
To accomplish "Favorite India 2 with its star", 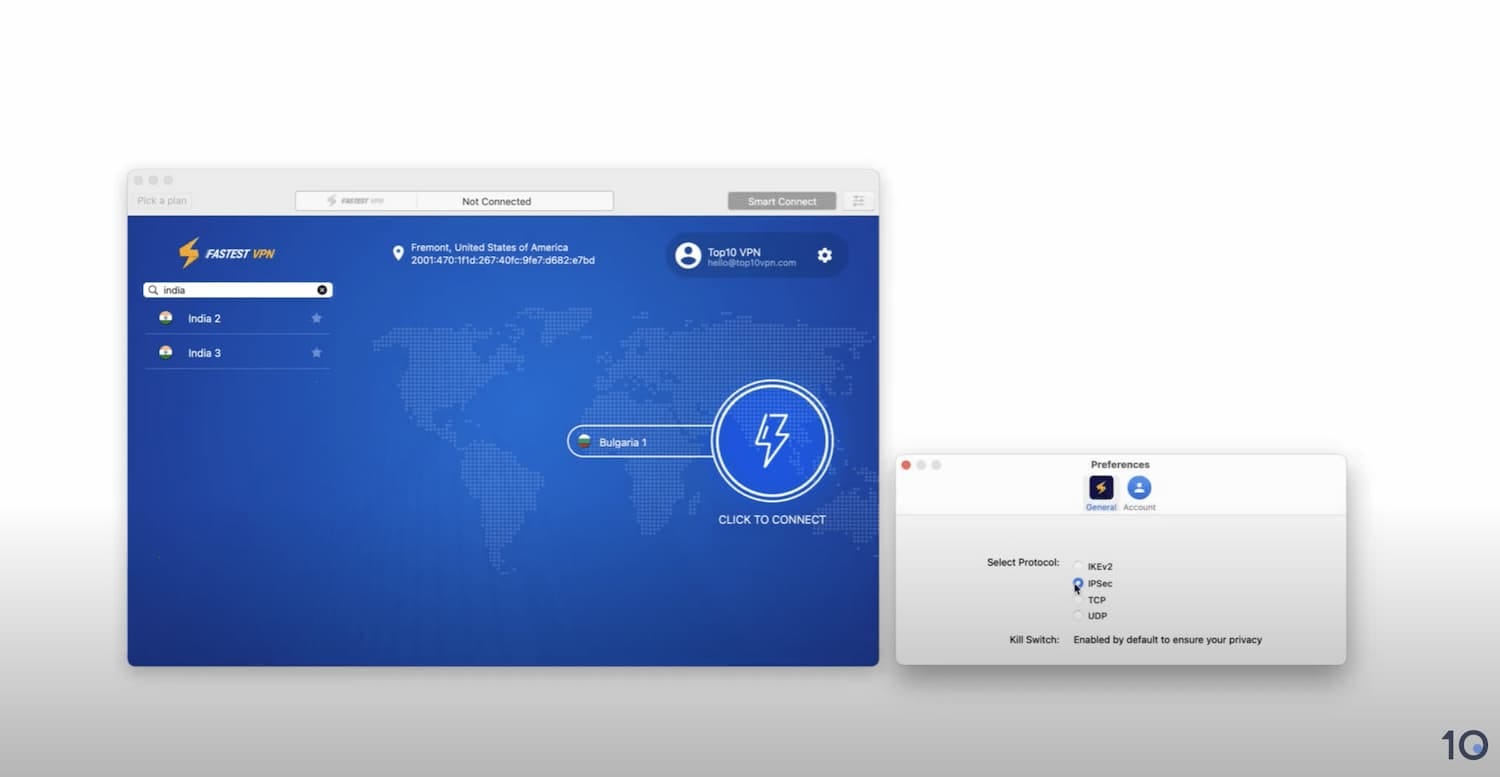I will (317, 318).
